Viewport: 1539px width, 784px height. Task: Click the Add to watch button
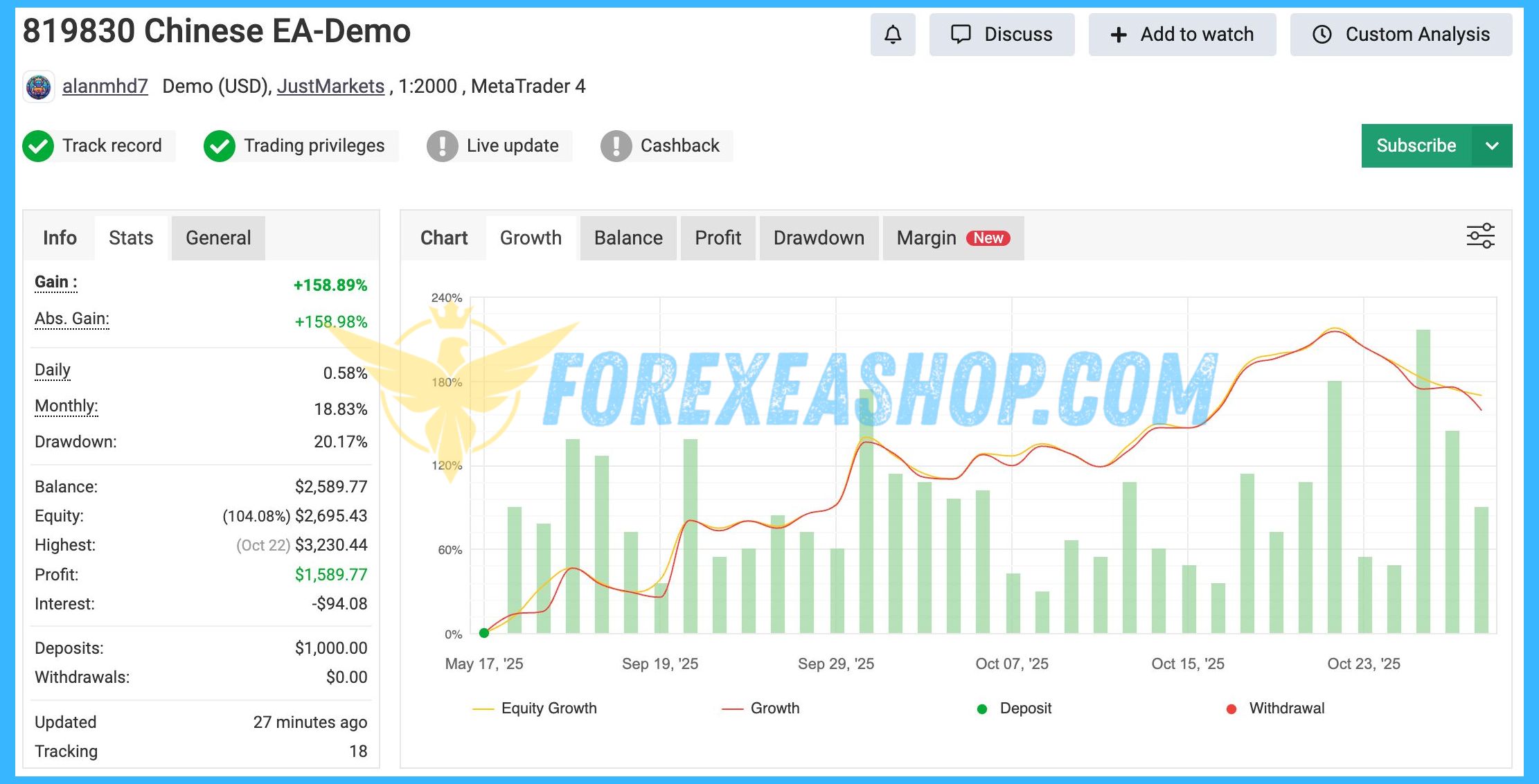click(x=1182, y=34)
